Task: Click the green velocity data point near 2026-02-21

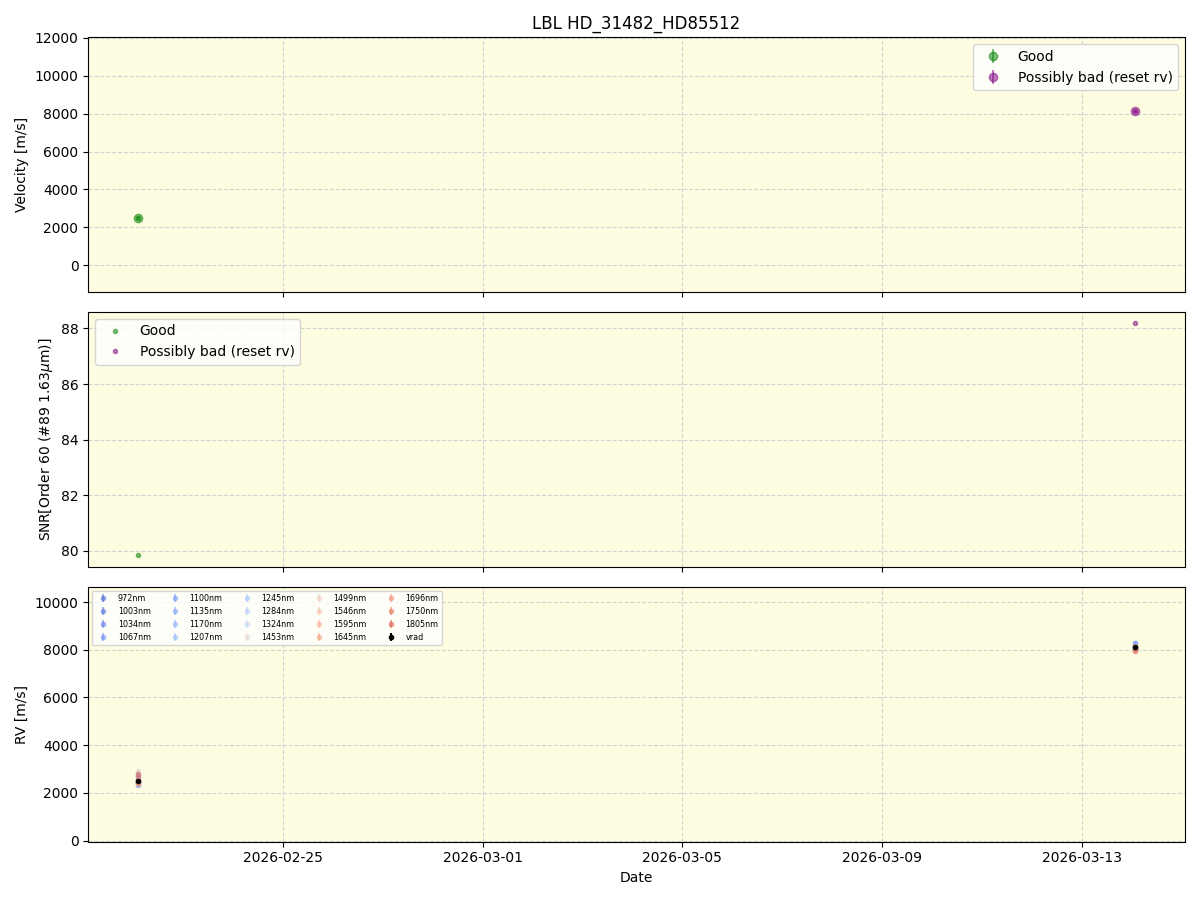Action: pyautogui.click(x=137, y=216)
